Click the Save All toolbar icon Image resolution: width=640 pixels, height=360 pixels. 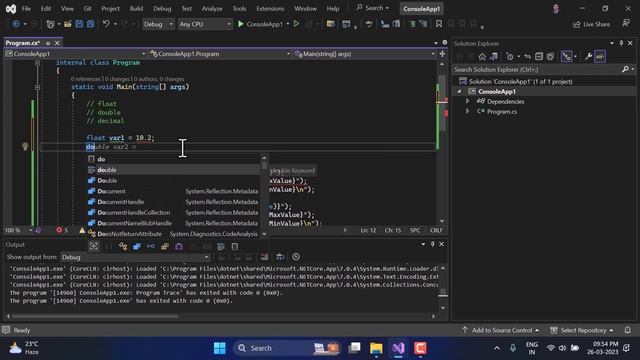click(x=90, y=24)
